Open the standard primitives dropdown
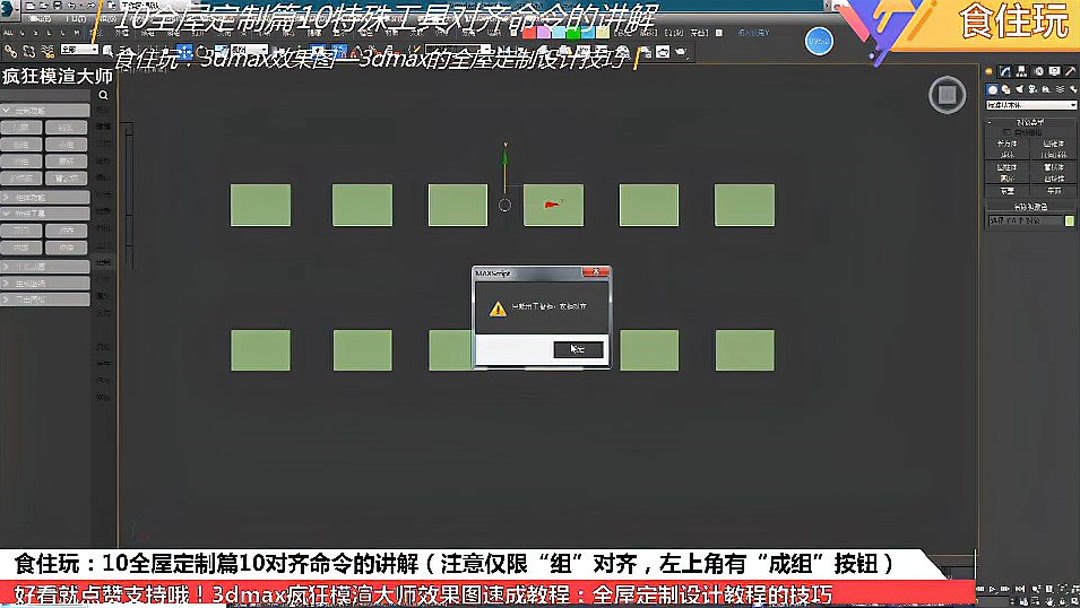The height and width of the screenshot is (608, 1080). click(1030, 104)
